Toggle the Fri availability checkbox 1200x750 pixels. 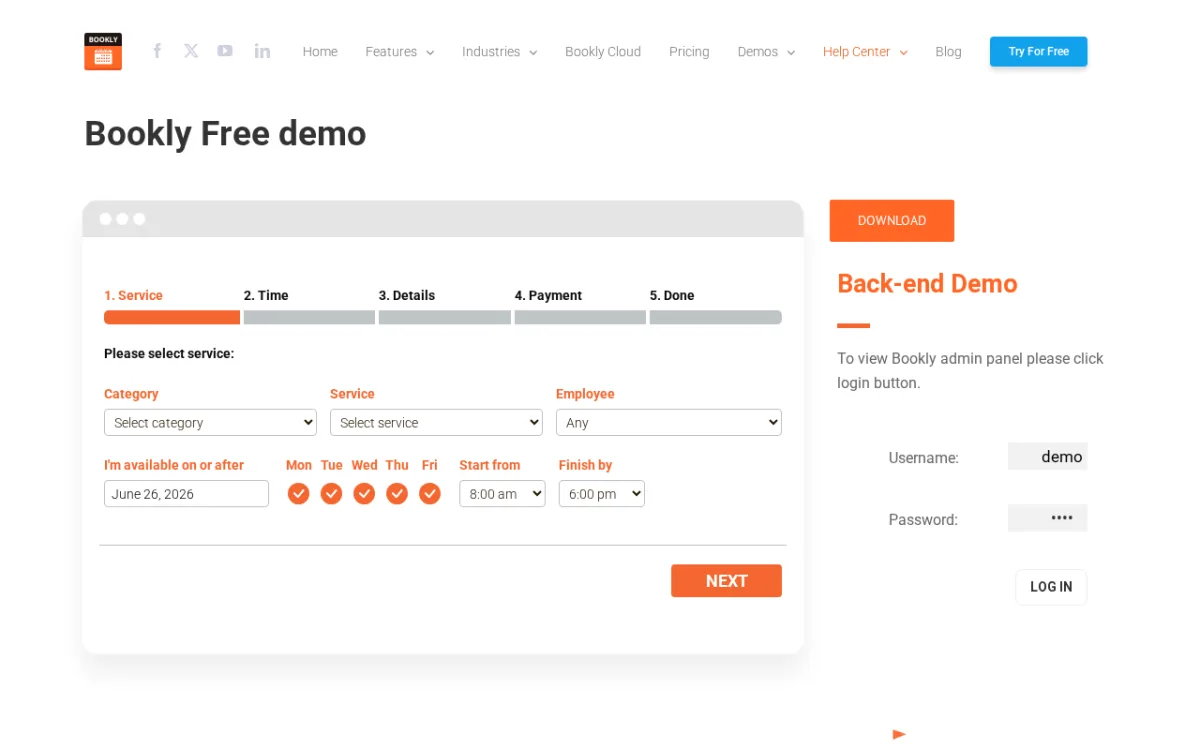(430, 494)
